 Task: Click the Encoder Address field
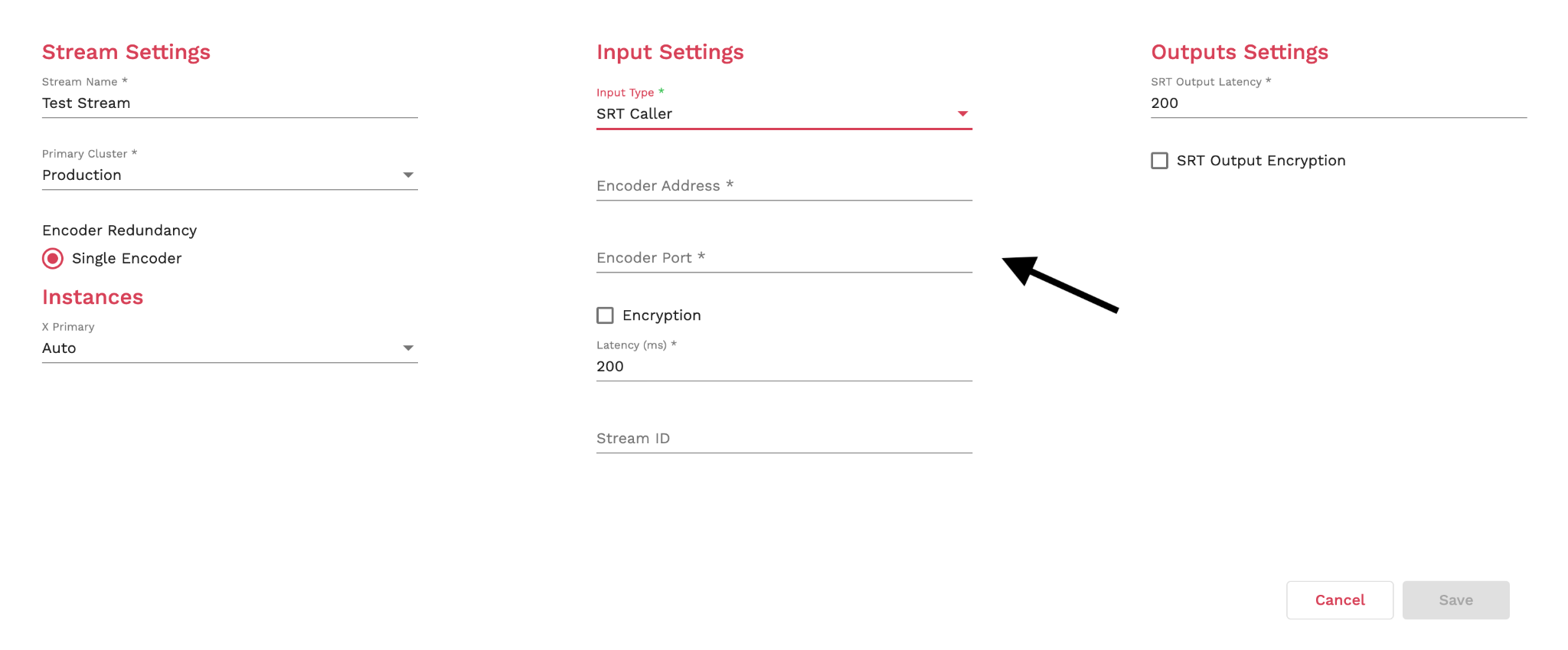[x=784, y=186]
